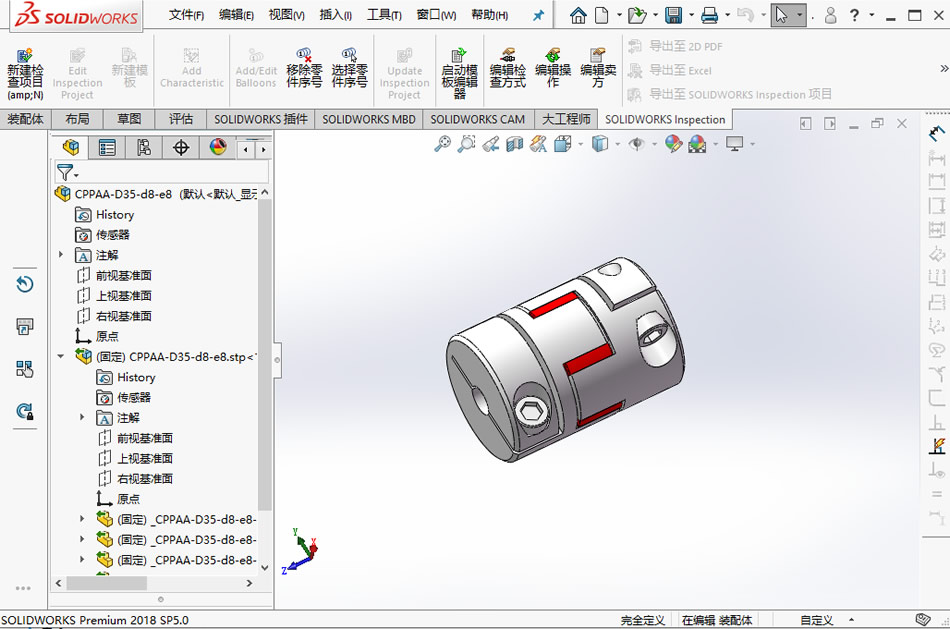Click Remove Balloons (移除零件序号)
950x629 pixels.
pyautogui.click(x=304, y=68)
